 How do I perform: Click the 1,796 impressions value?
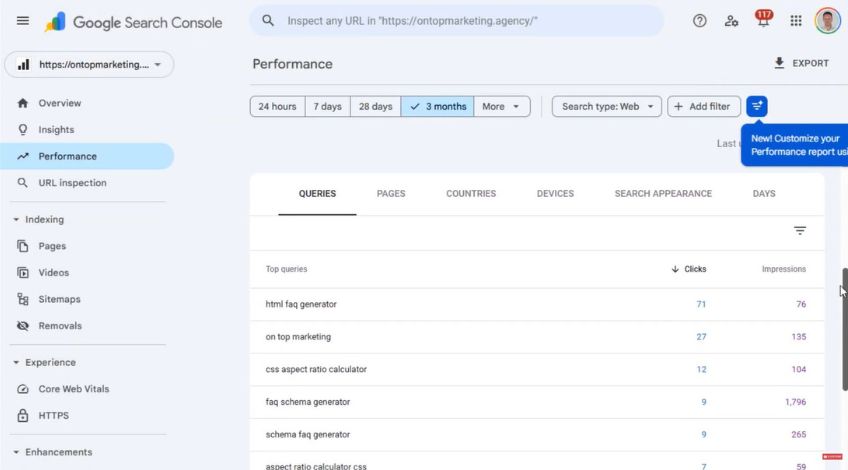tap(796, 402)
